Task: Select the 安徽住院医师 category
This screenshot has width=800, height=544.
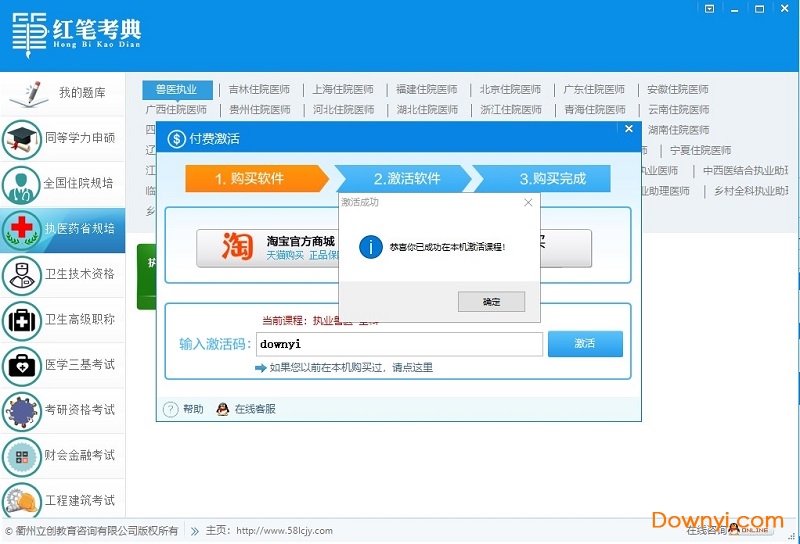Action: (678, 90)
